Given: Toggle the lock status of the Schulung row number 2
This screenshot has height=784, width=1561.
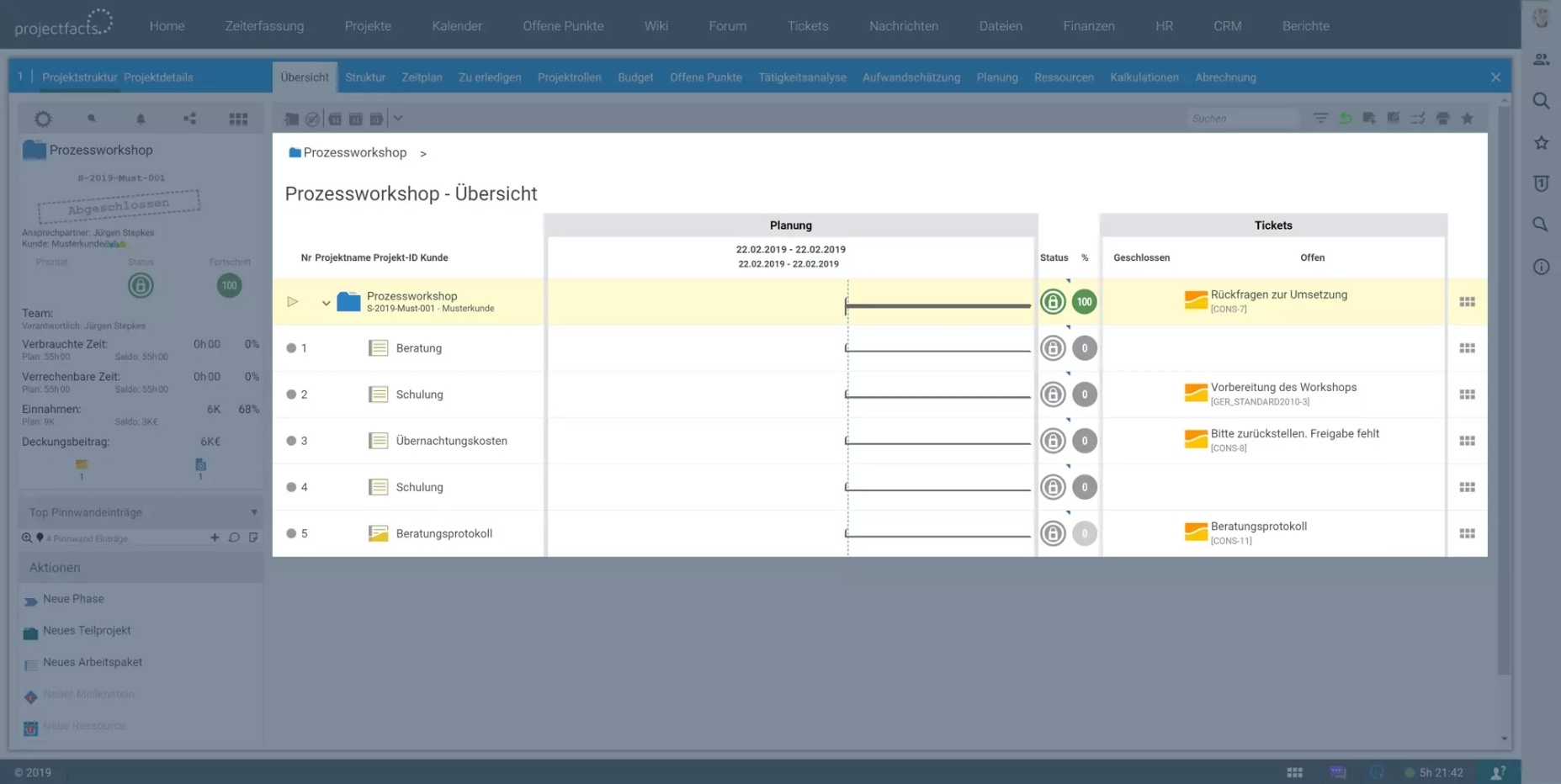Looking at the screenshot, I should [x=1053, y=395].
